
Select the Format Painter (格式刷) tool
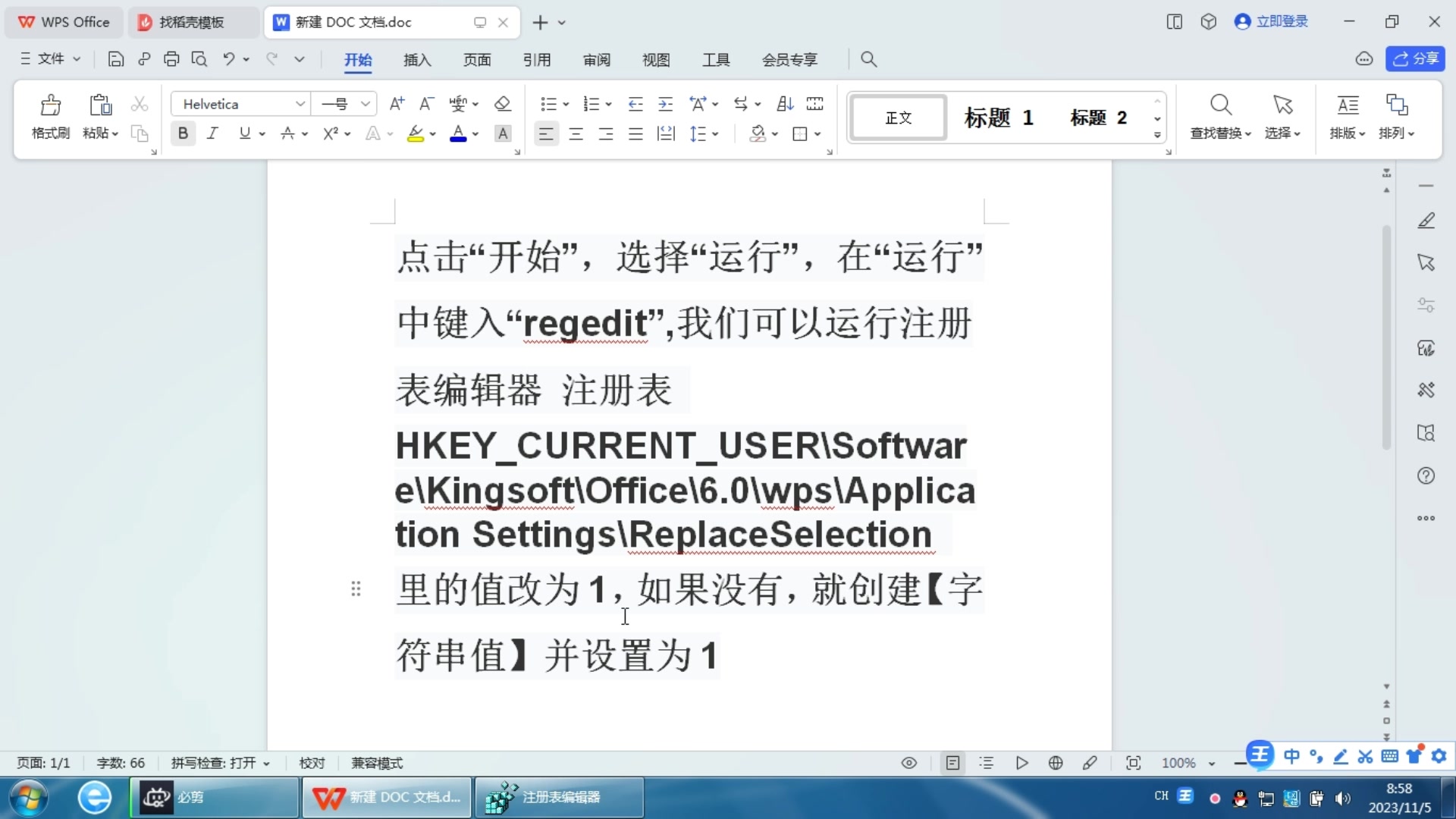click(49, 118)
